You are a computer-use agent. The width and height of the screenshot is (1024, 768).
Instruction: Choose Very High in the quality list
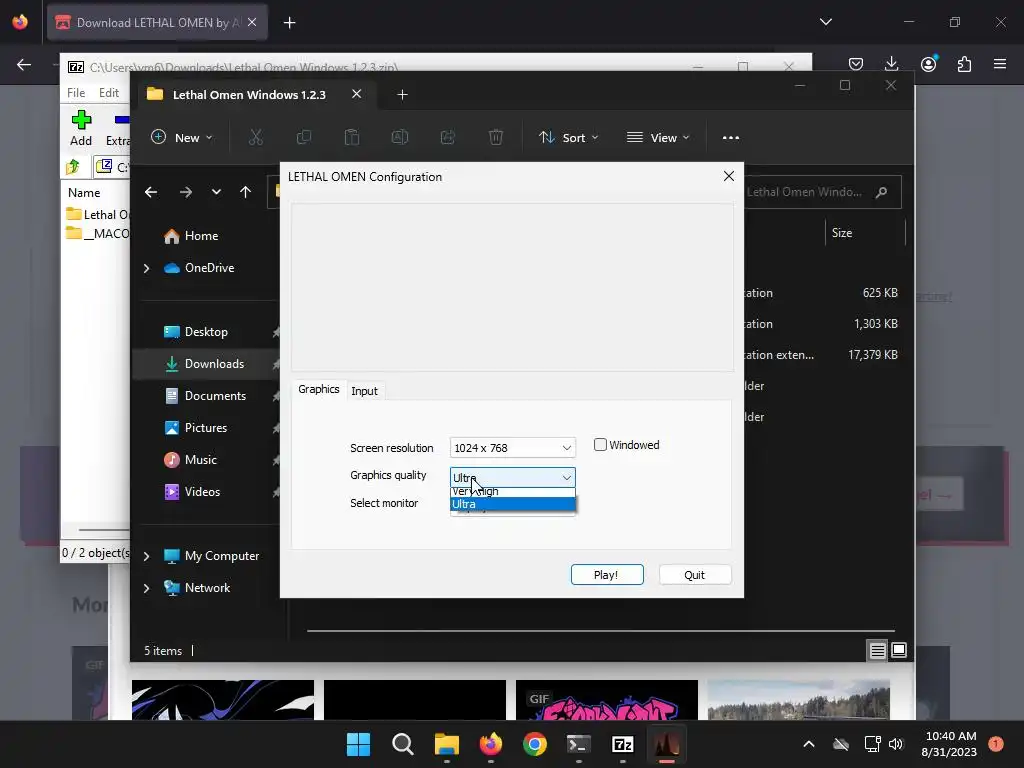pos(513,492)
